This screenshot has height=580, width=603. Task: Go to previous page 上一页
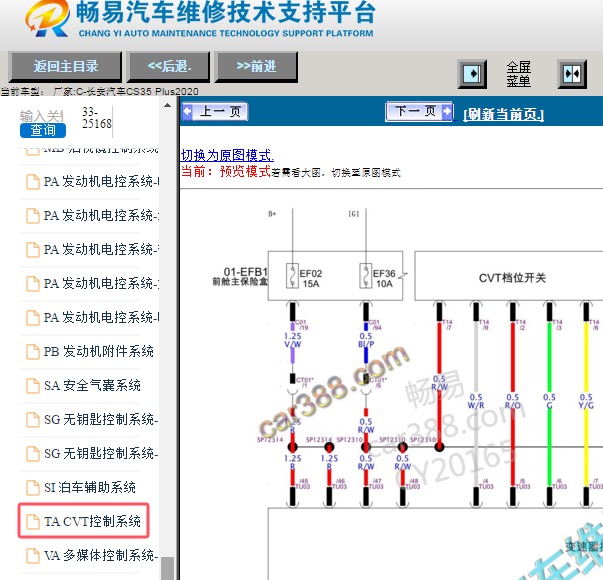tap(215, 112)
